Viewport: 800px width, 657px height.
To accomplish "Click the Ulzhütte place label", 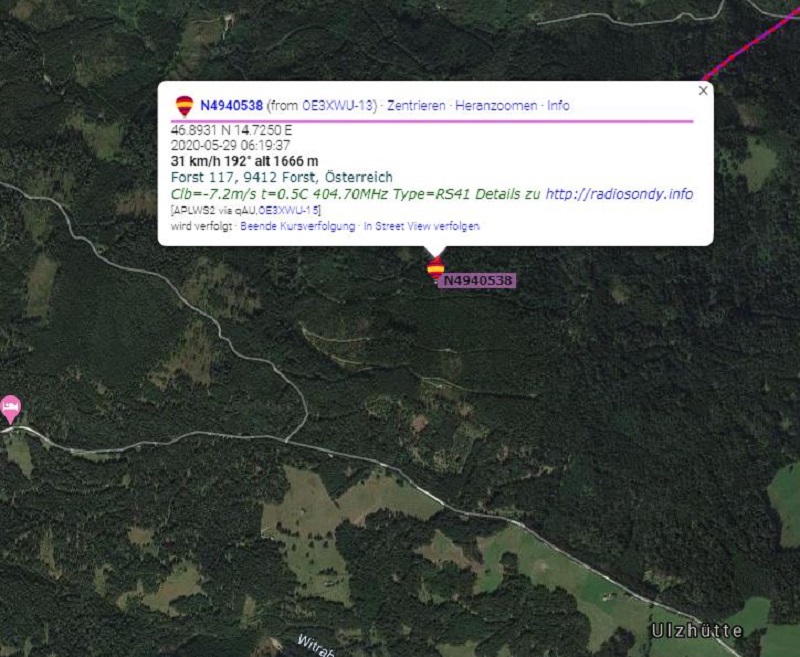I will [697, 631].
